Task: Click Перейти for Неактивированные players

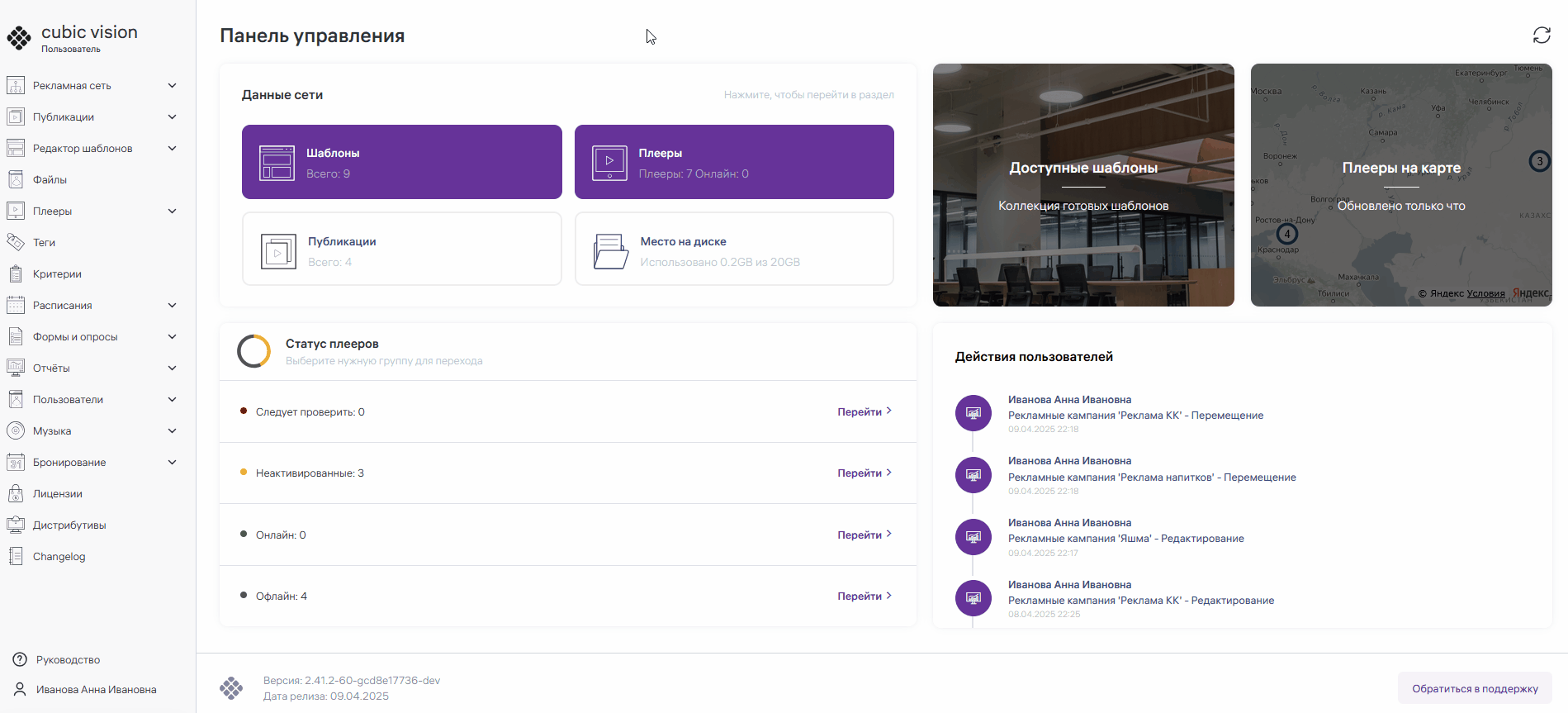Action: click(864, 473)
